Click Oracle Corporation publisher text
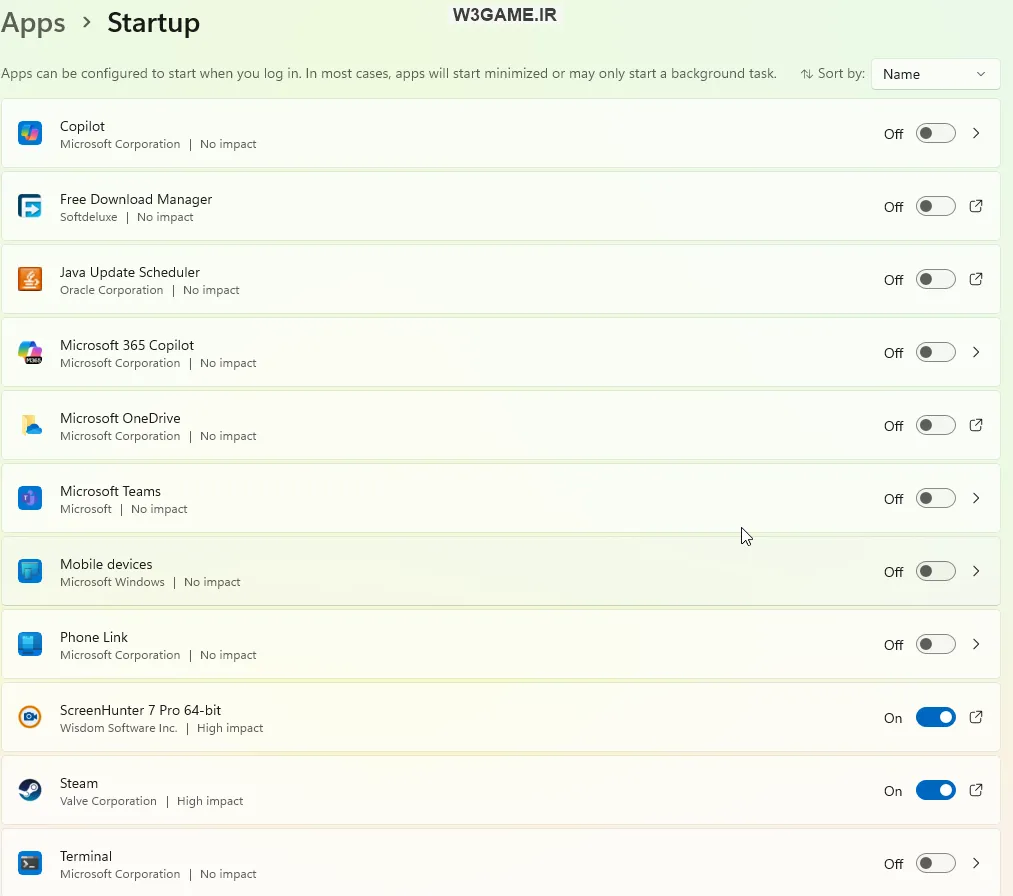The image size is (1013, 896). point(112,290)
